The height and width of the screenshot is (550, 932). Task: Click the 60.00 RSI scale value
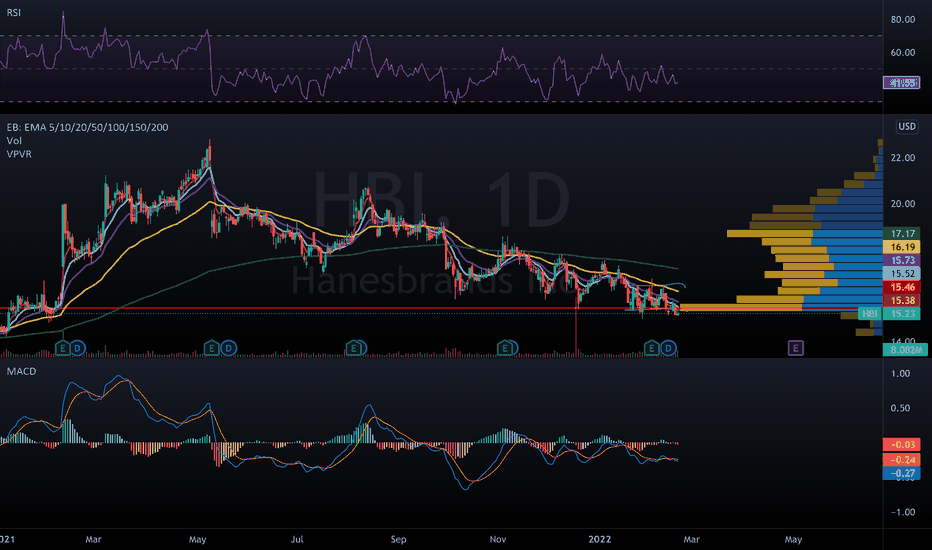902,52
